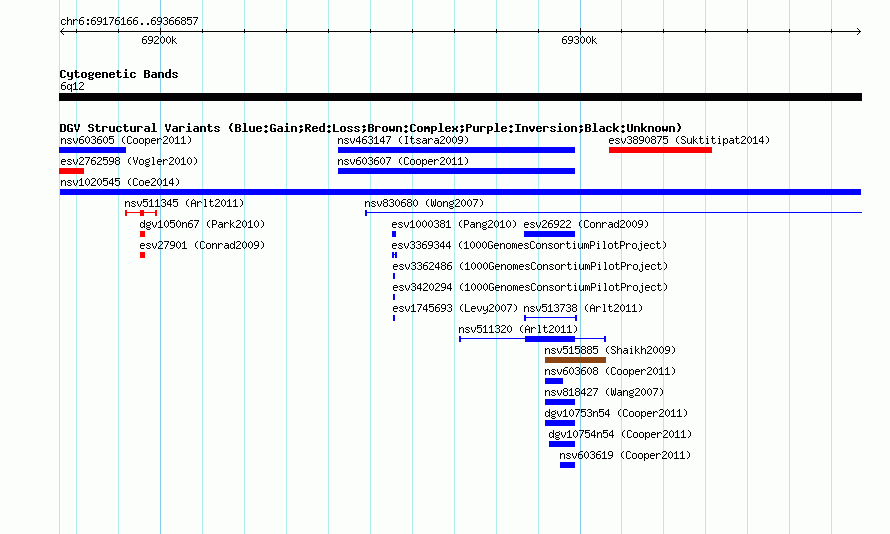The height and width of the screenshot is (534, 890).
Task: Click the nsv603605 (Cooper2011) label
Action: coord(126,140)
